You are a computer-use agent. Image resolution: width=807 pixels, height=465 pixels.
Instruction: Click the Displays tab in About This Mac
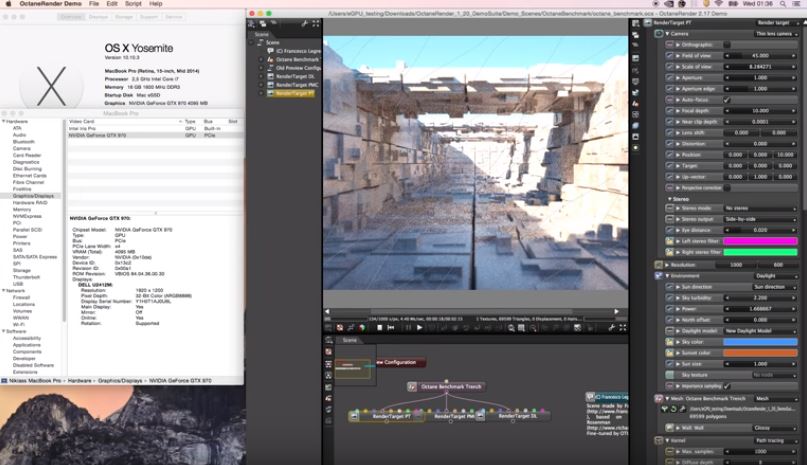point(99,17)
